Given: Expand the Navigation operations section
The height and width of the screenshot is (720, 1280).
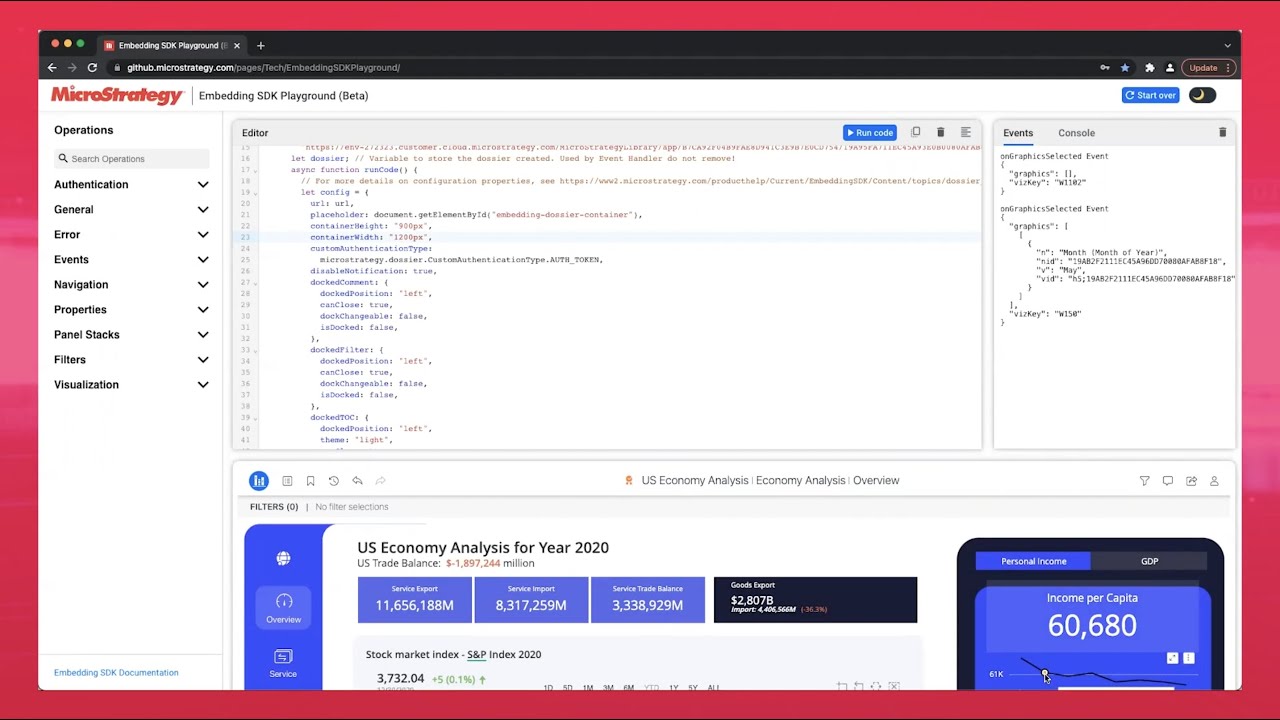Looking at the screenshot, I should tap(131, 285).
